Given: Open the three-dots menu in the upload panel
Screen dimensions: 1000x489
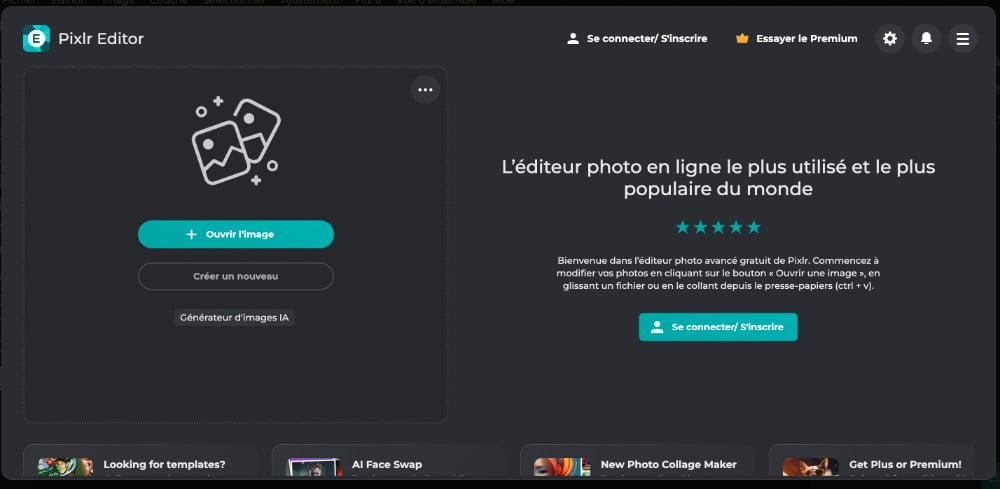Looking at the screenshot, I should point(425,90).
